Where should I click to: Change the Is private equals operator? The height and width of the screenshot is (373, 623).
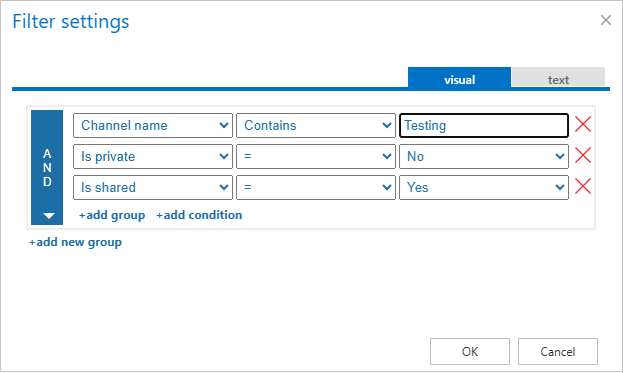pyautogui.click(x=316, y=157)
